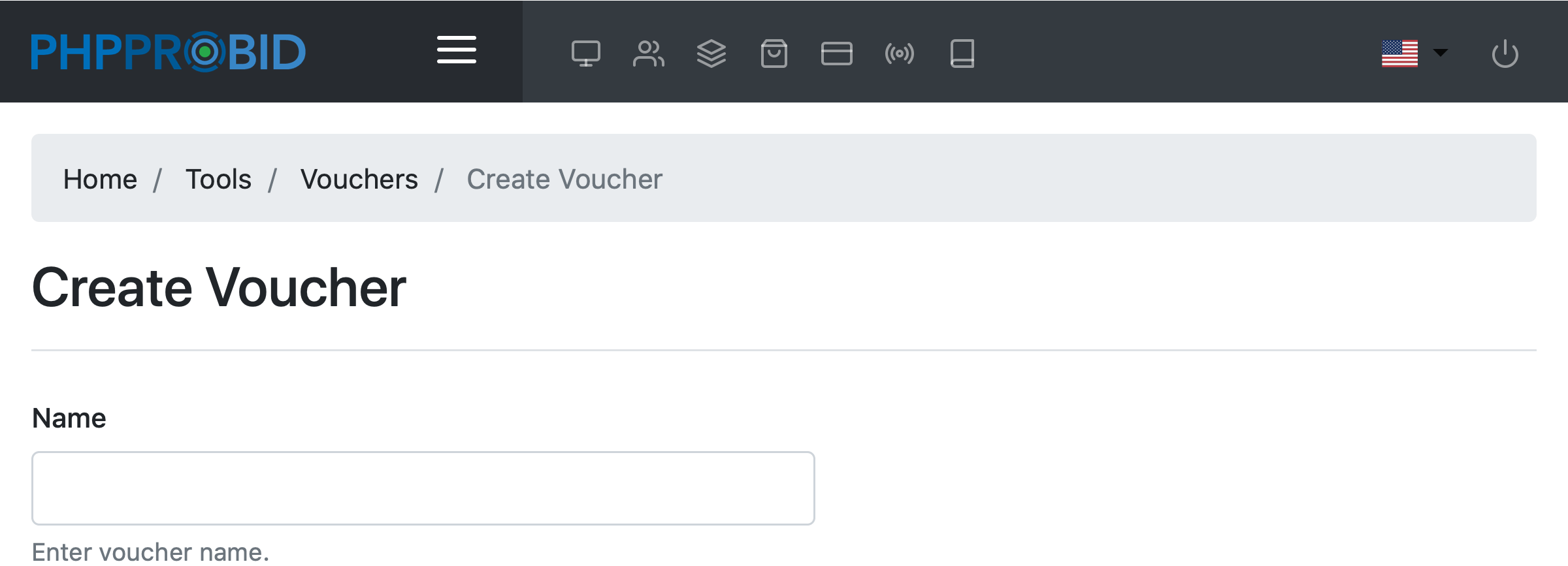The image size is (1568, 566).
Task: Expand the language dropdown caret
Action: [1440, 52]
